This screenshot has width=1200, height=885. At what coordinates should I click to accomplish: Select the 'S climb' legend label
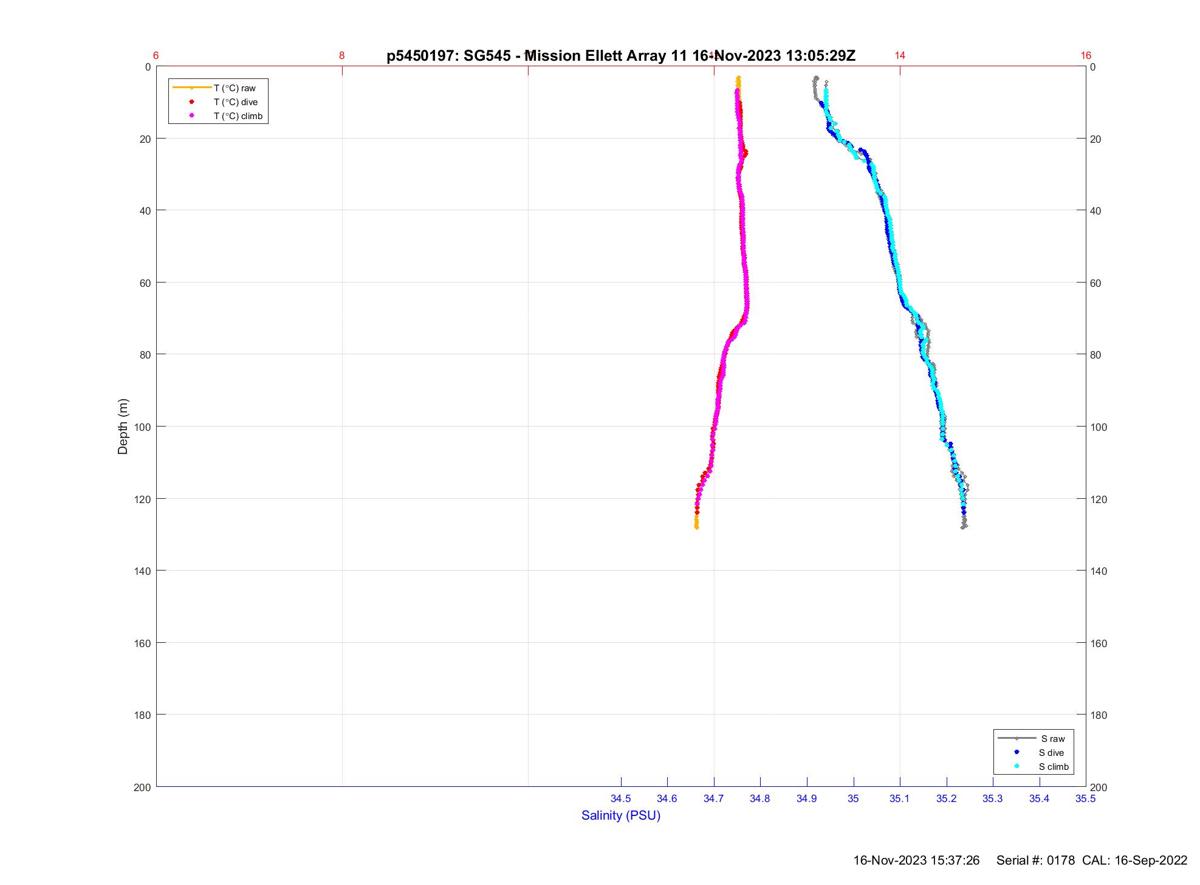[x=1054, y=766]
